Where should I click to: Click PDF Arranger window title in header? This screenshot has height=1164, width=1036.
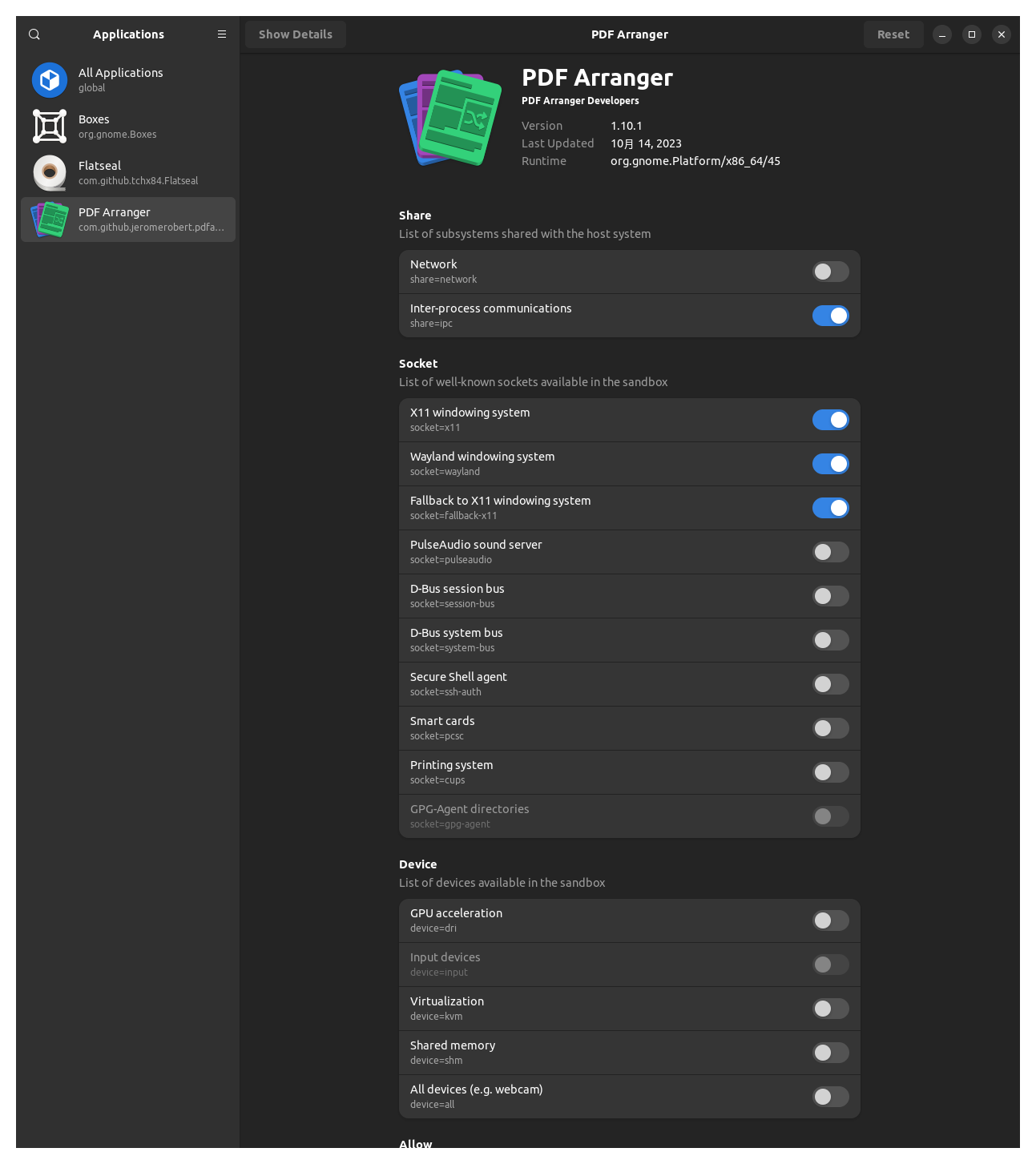pos(630,34)
